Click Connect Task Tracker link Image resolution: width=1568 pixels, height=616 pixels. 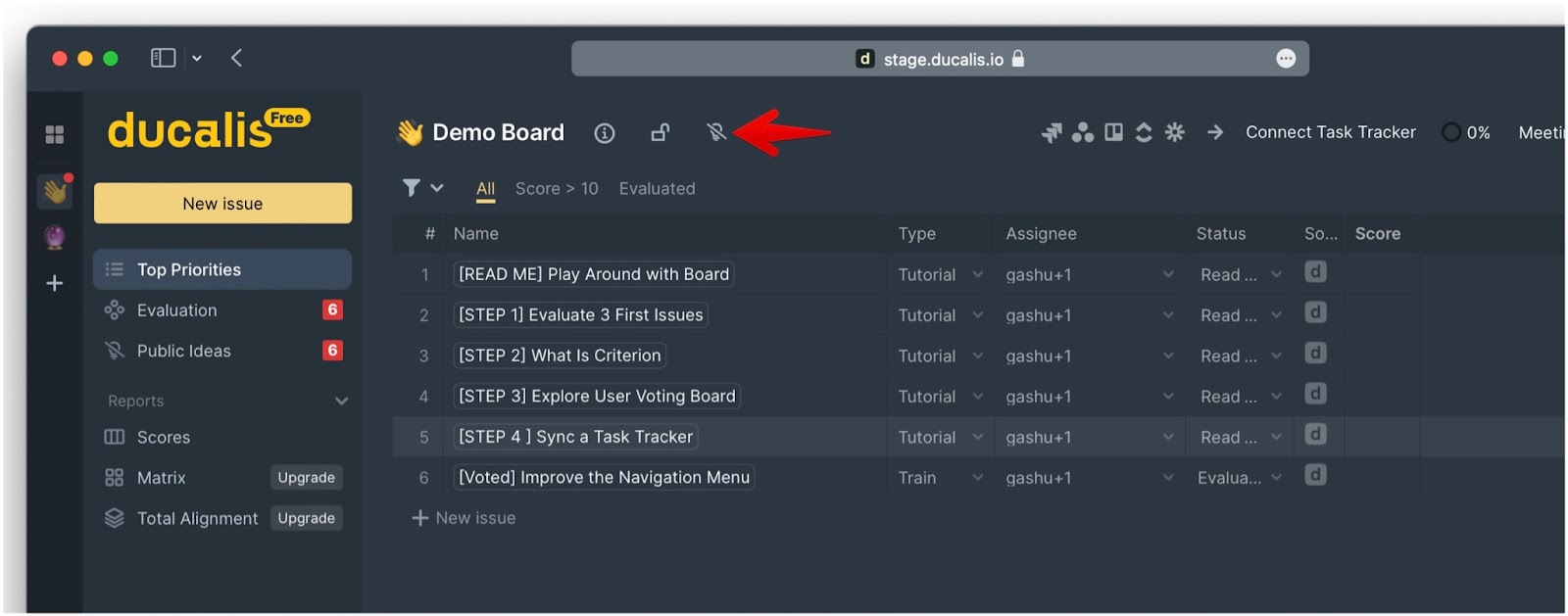pos(1330,132)
